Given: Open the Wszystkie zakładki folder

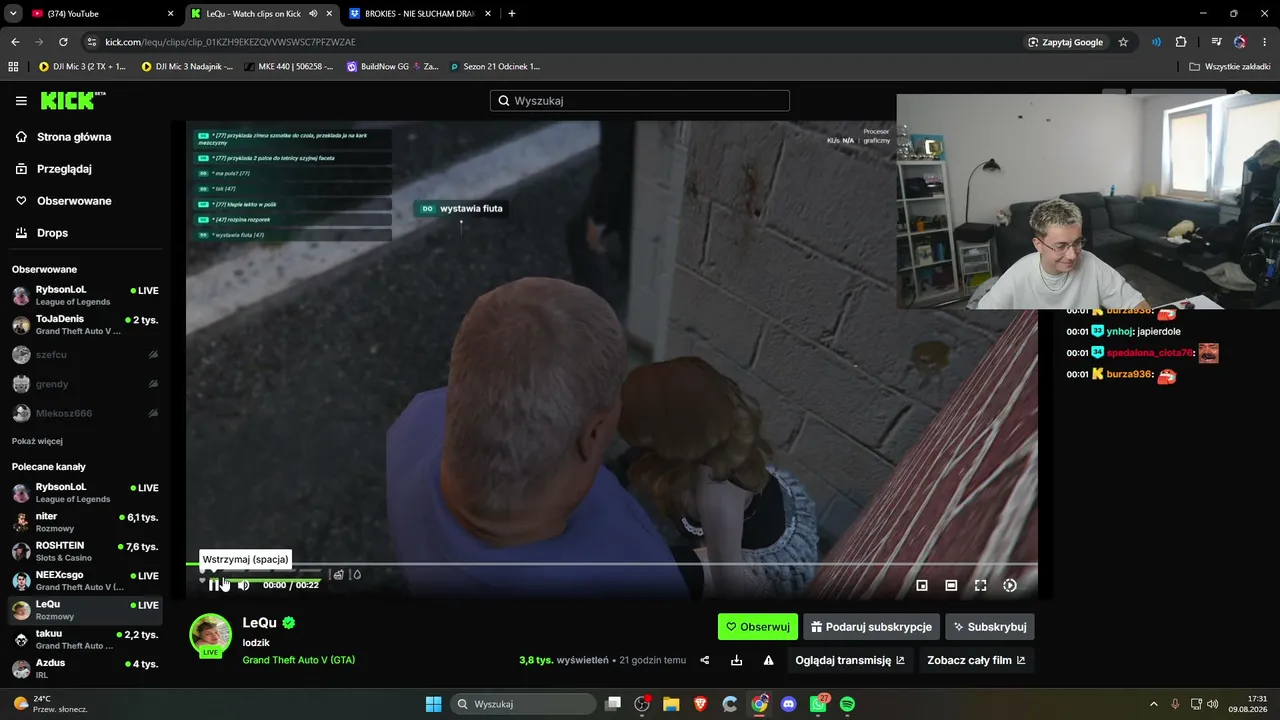Looking at the screenshot, I should pos(1230,67).
